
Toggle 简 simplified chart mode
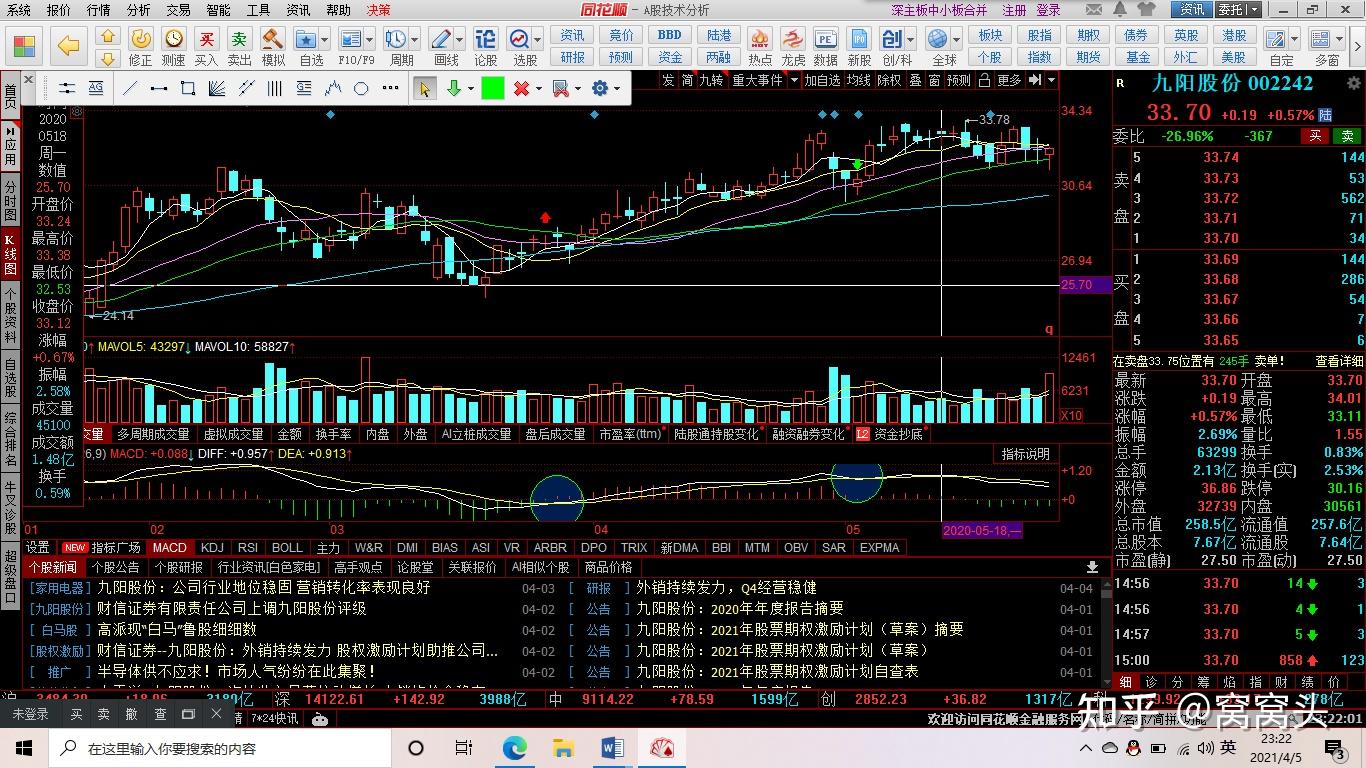click(x=688, y=80)
